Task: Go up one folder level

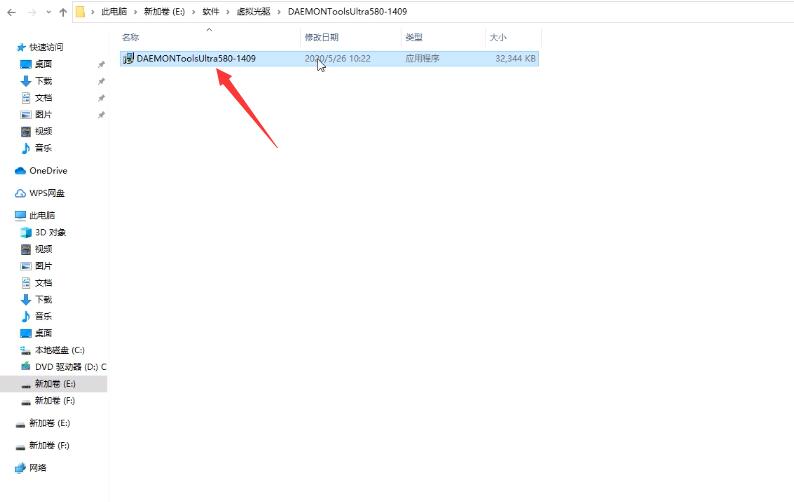Action: pyautogui.click(x=63, y=12)
